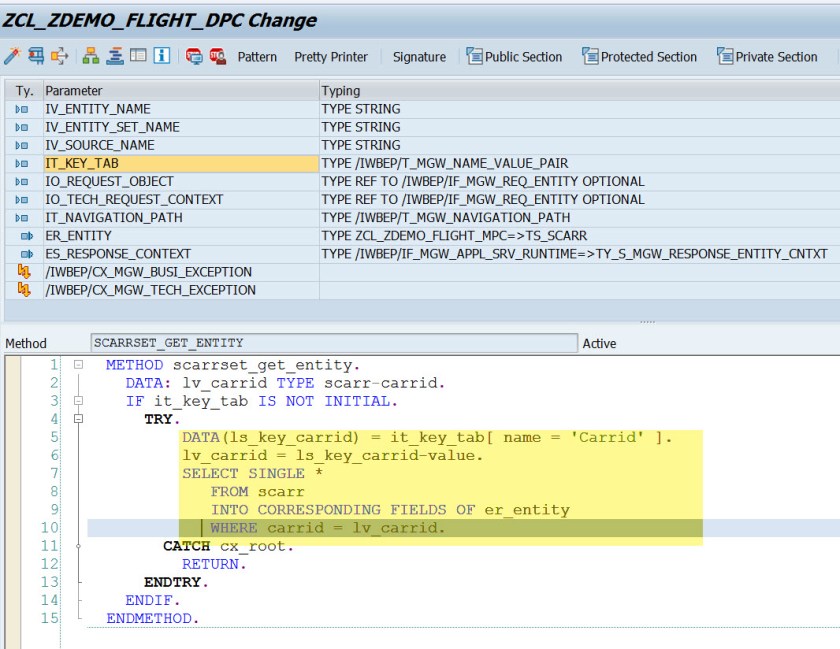
Task: Select the /IWBEP/CX_MGW_TECH_EXCEPTION row text
Action: pyautogui.click(x=151, y=290)
